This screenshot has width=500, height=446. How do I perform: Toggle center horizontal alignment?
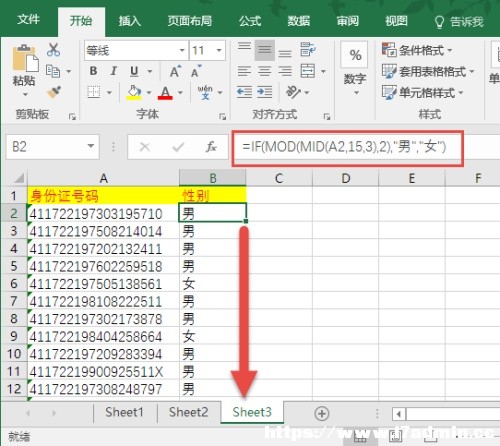click(x=265, y=71)
